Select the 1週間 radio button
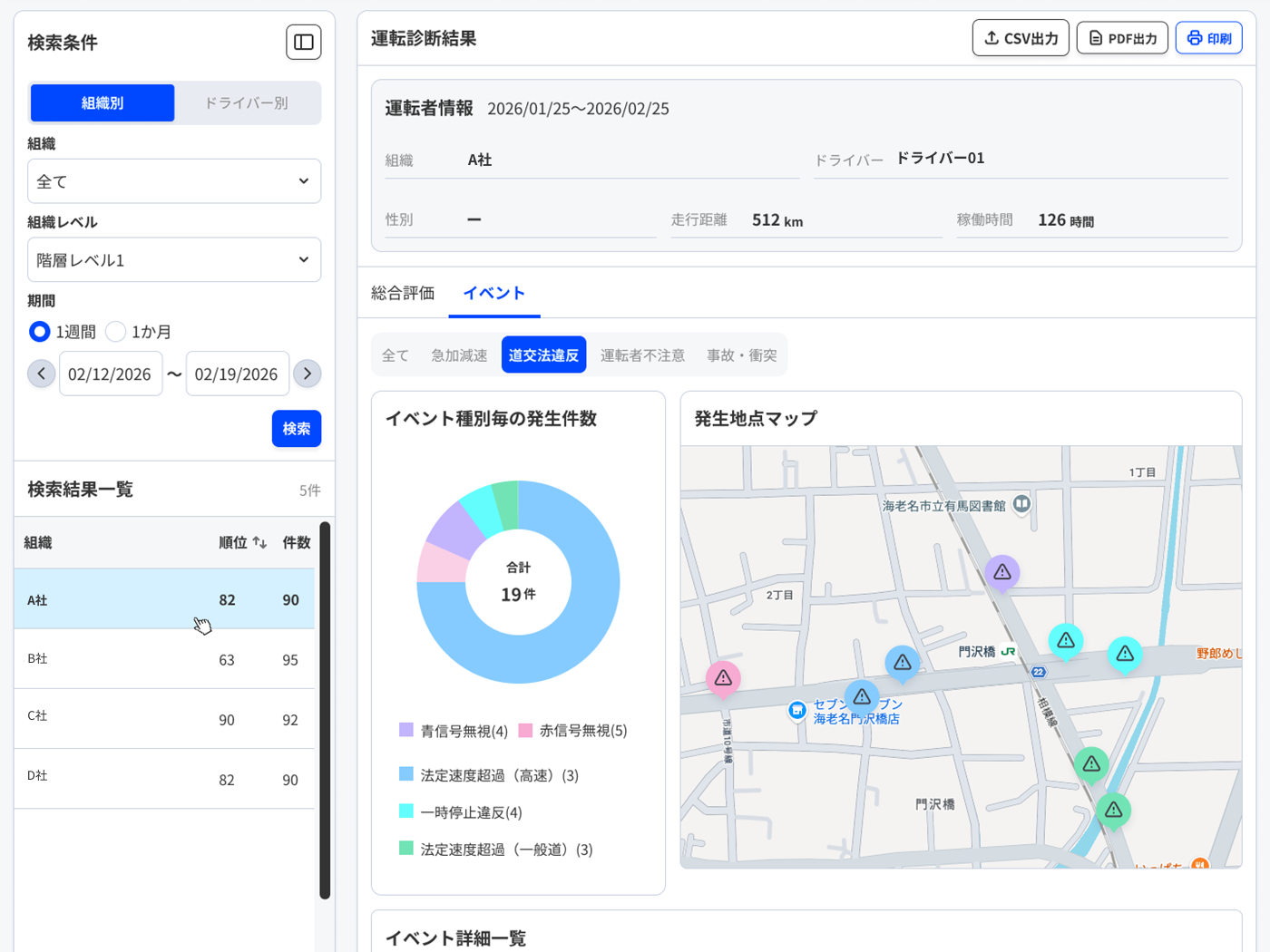The width and height of the screenshot is (1270, 952). coord(39,332)
